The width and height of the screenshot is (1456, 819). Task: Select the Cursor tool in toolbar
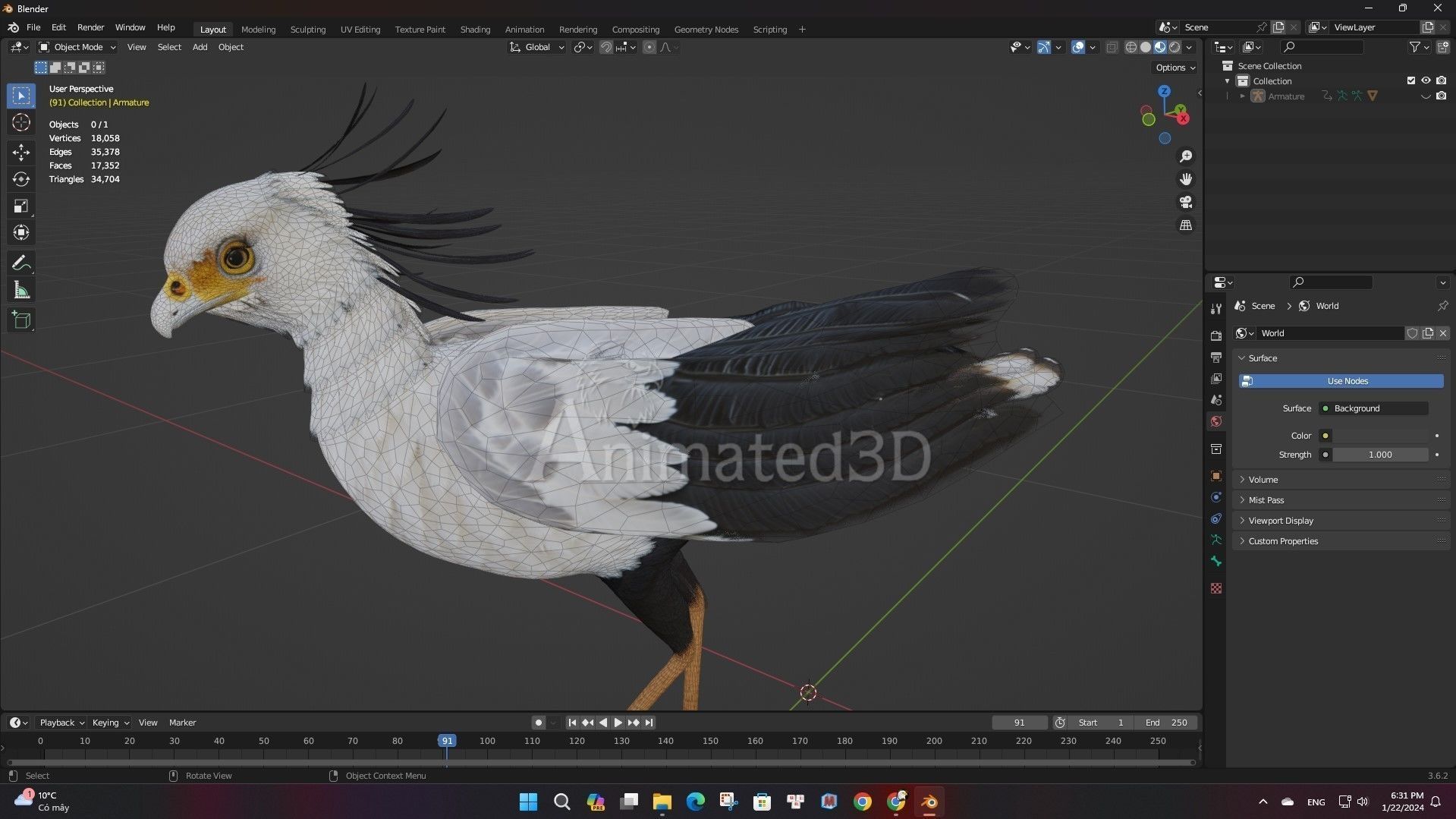(x=21, y=122)
